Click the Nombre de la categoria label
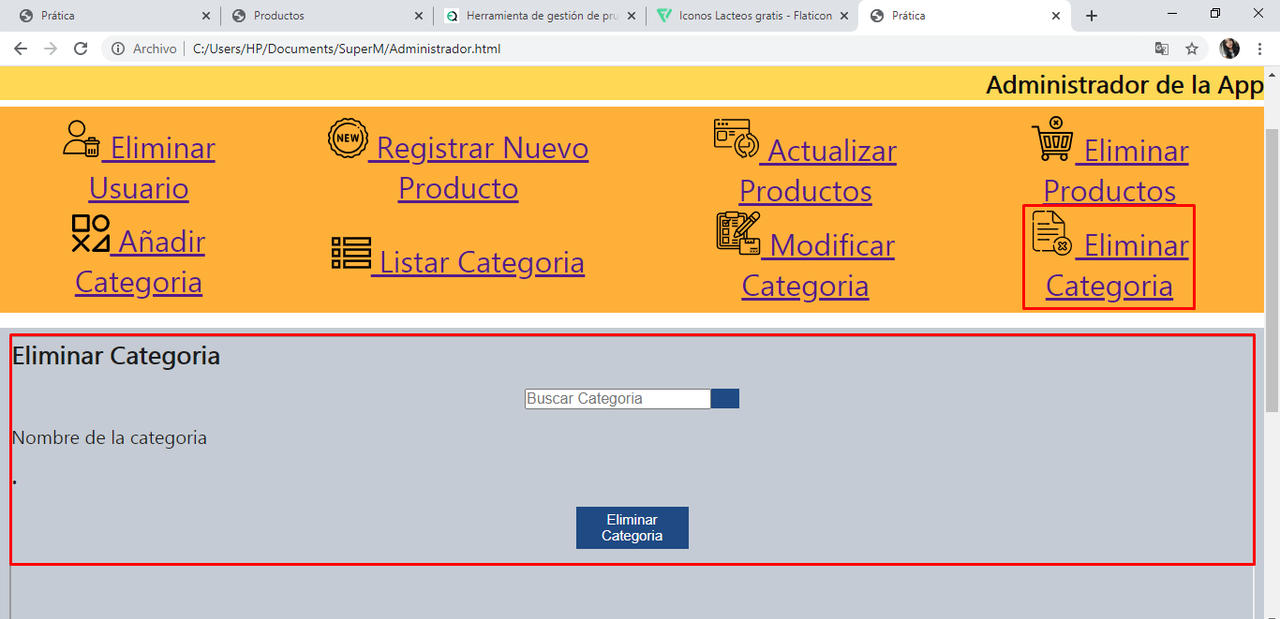The width and height of the screenshot is (1280, 619). point(109,437)
